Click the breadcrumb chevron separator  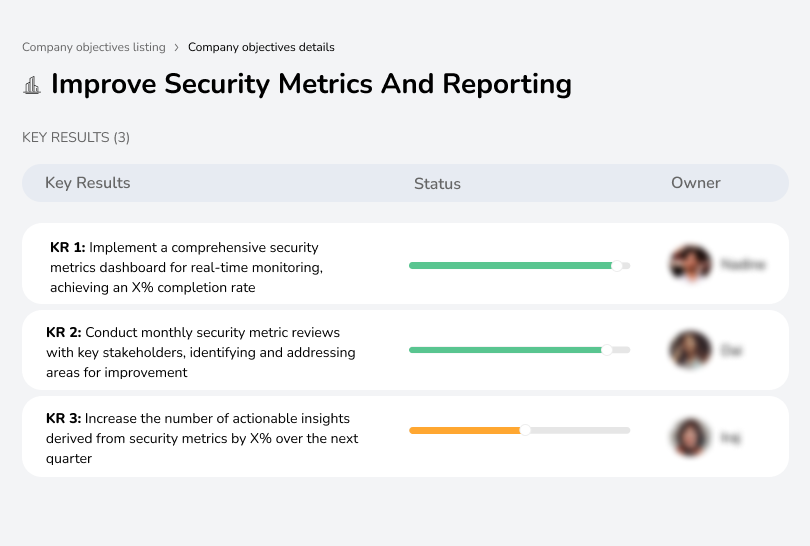177,48
